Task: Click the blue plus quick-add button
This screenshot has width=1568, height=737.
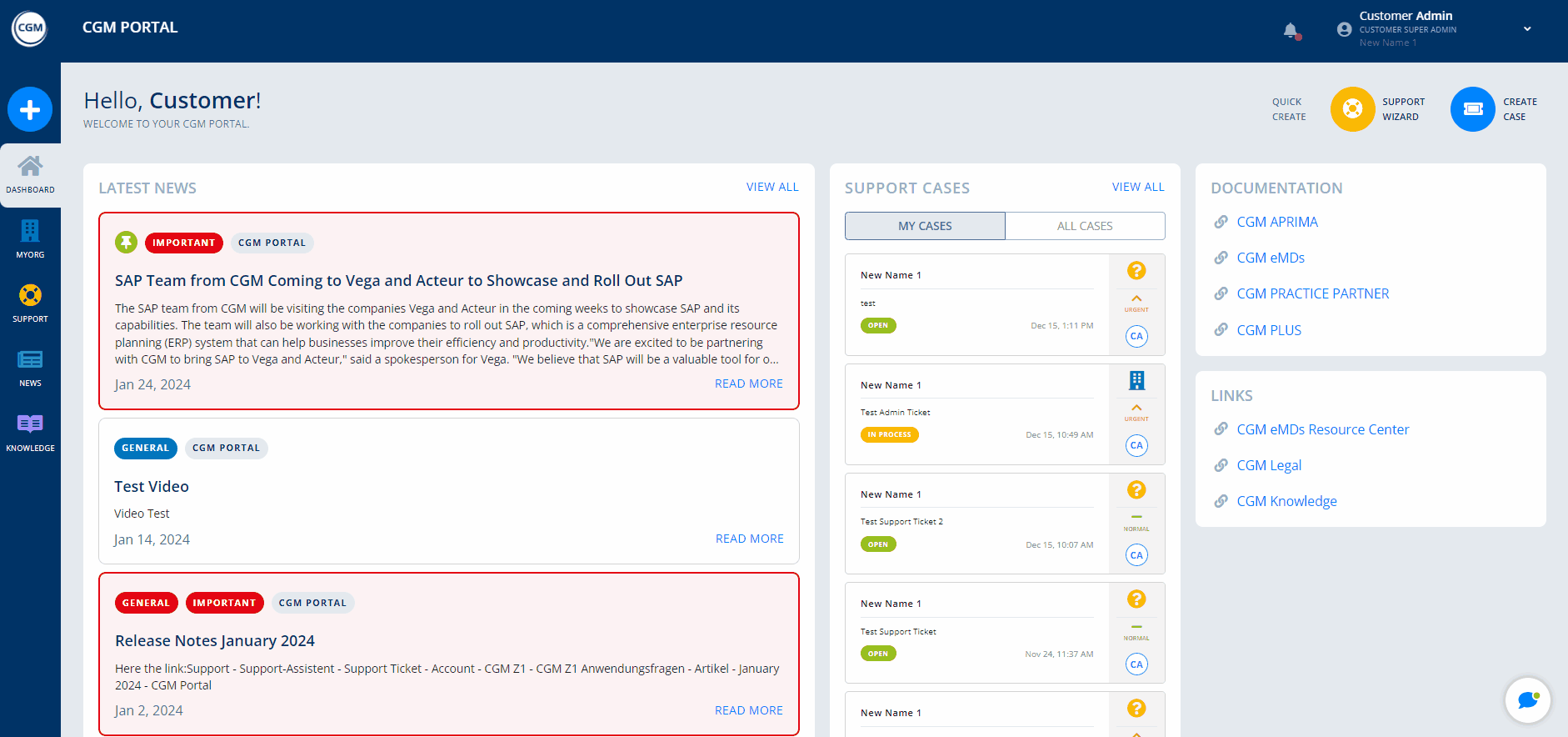Action: point(30,109)
